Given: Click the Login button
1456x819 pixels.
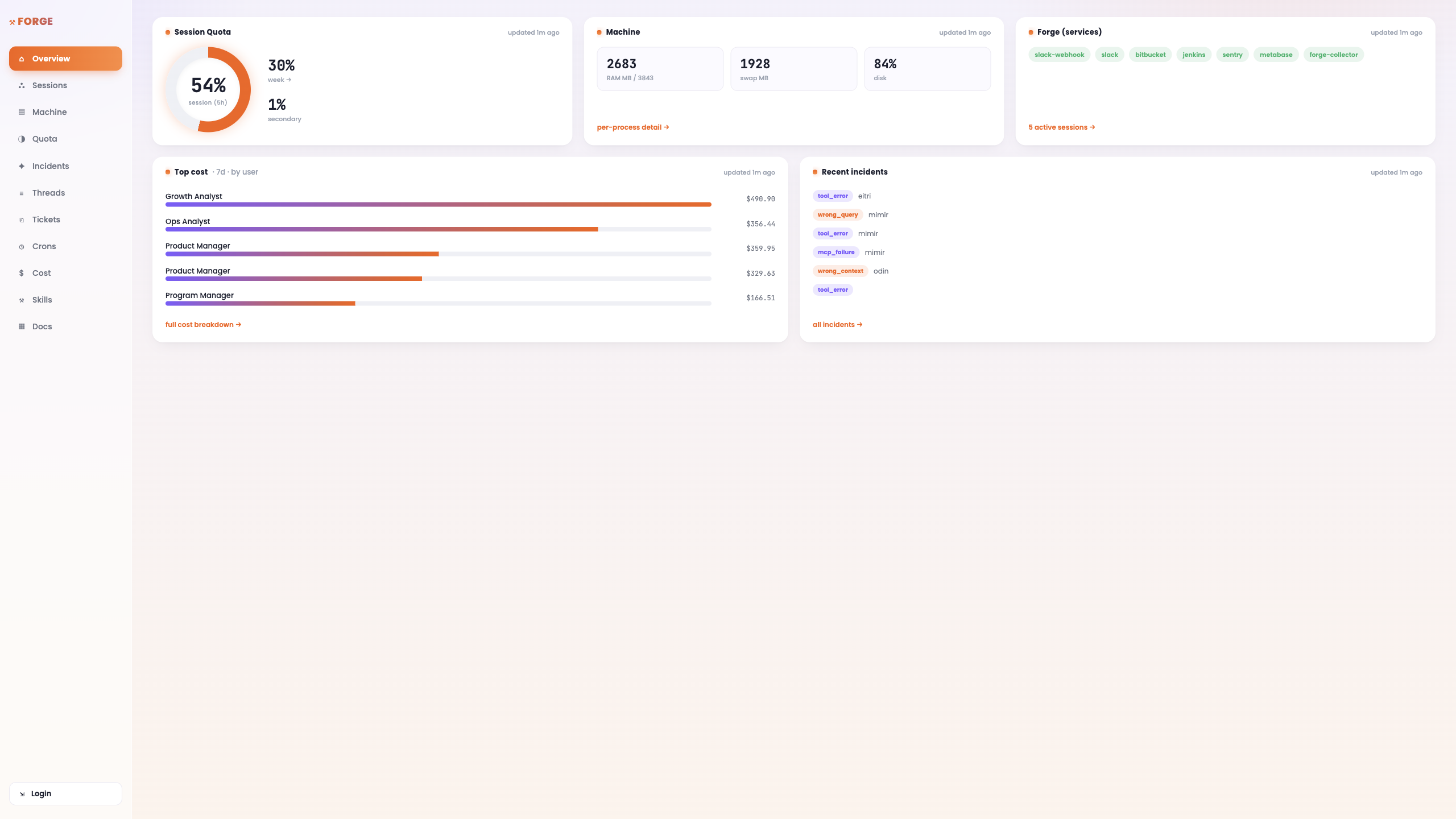Looking at the screenshot, I should [x=65, y=793].
